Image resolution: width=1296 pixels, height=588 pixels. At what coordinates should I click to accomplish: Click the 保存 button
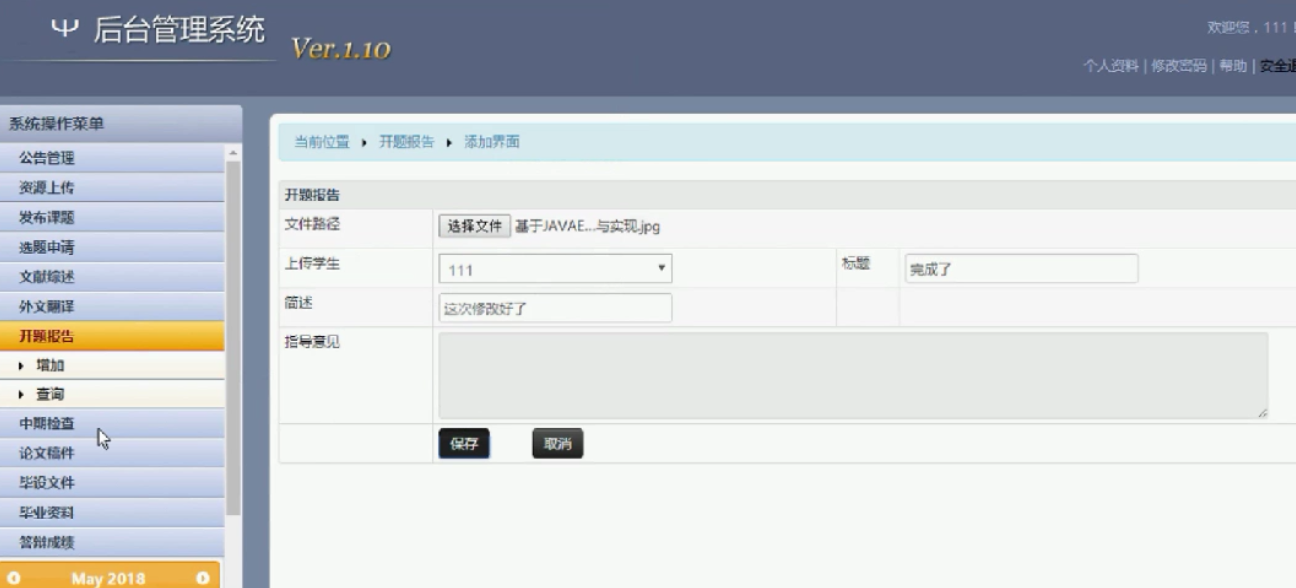[464, 444]
